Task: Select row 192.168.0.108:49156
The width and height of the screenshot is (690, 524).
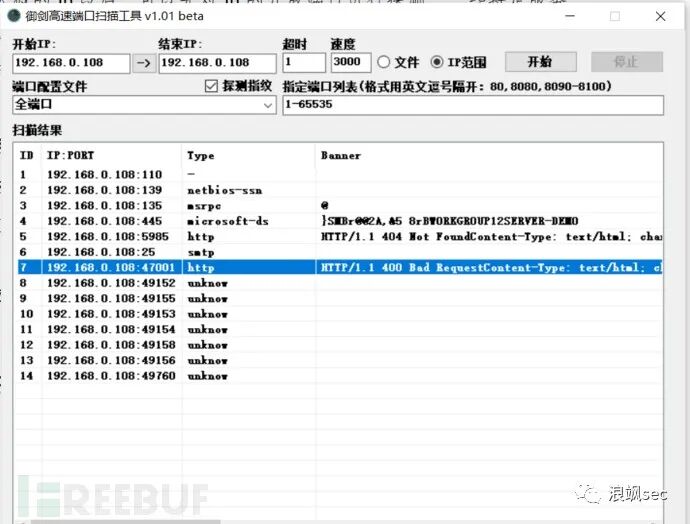Action: [x=340, y=360]
